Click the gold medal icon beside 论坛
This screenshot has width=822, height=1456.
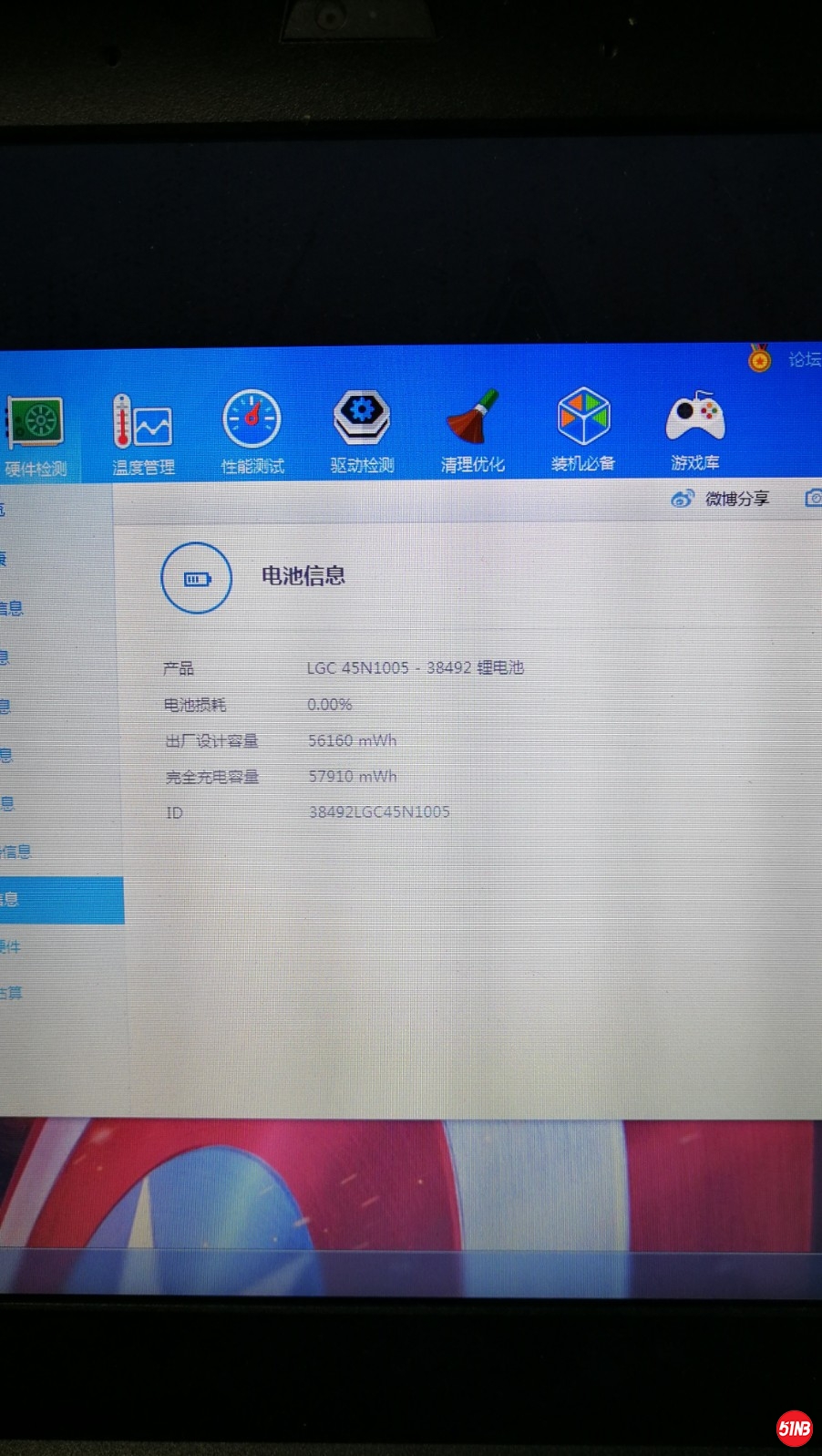(759, 359)
